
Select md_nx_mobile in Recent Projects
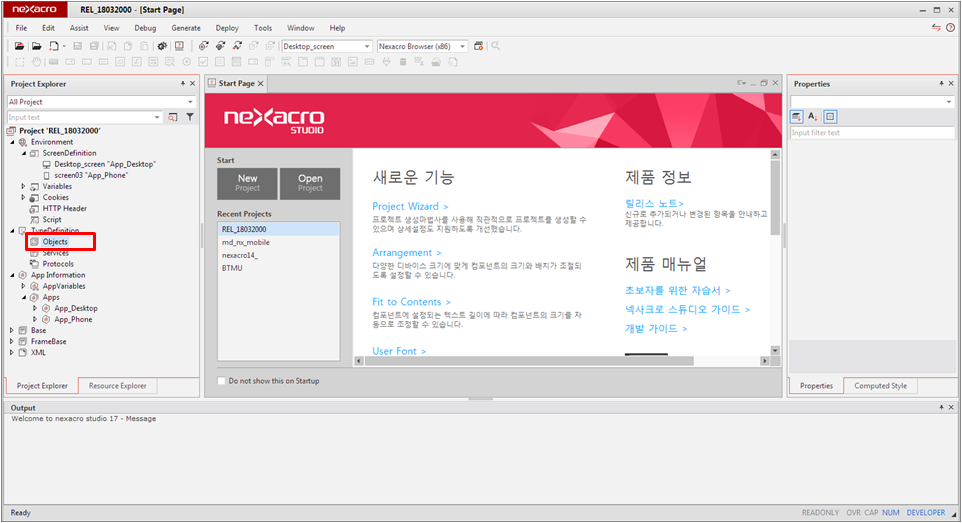[246, 242]
